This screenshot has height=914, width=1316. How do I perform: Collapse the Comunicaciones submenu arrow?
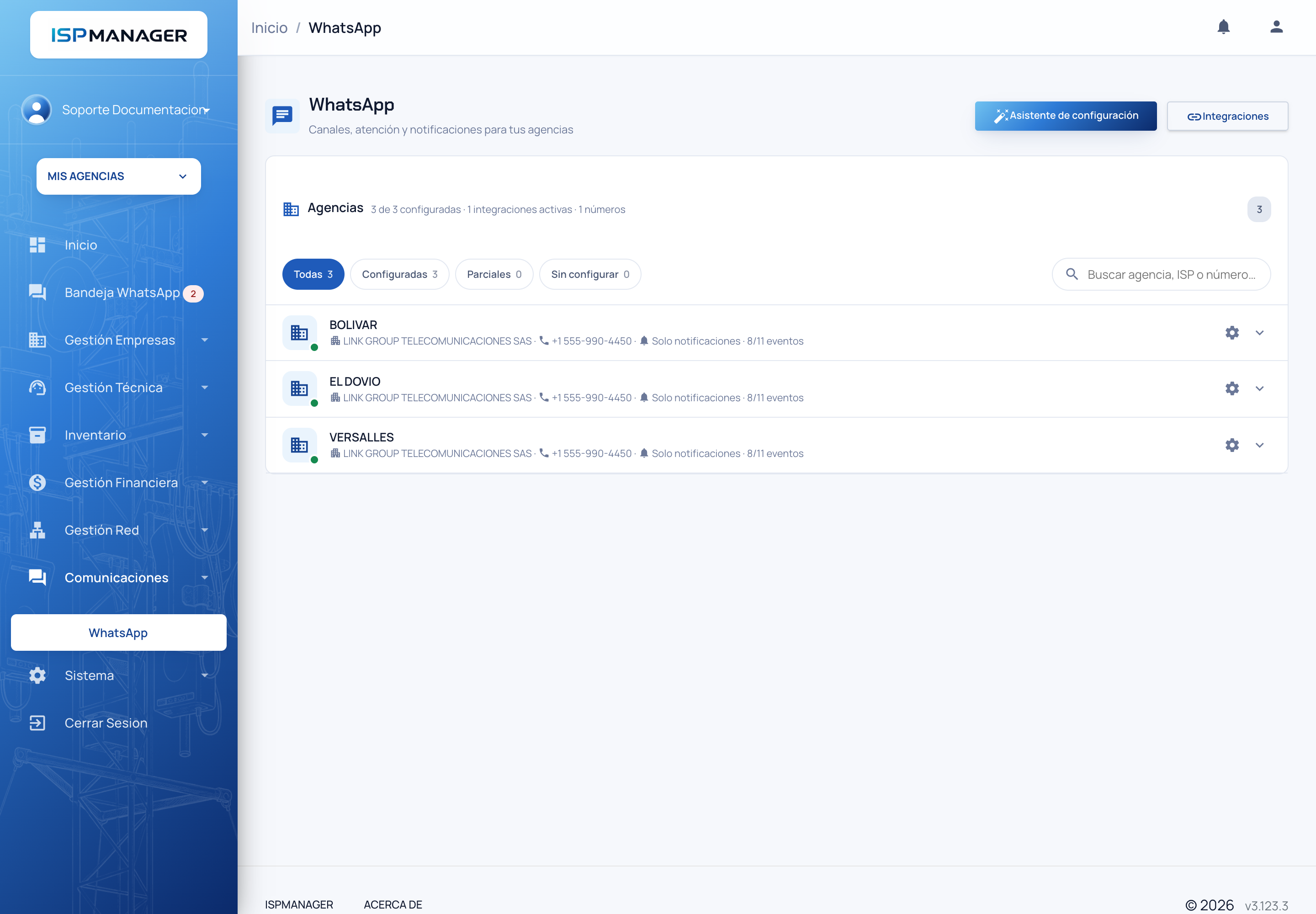(x=204, y=578)
